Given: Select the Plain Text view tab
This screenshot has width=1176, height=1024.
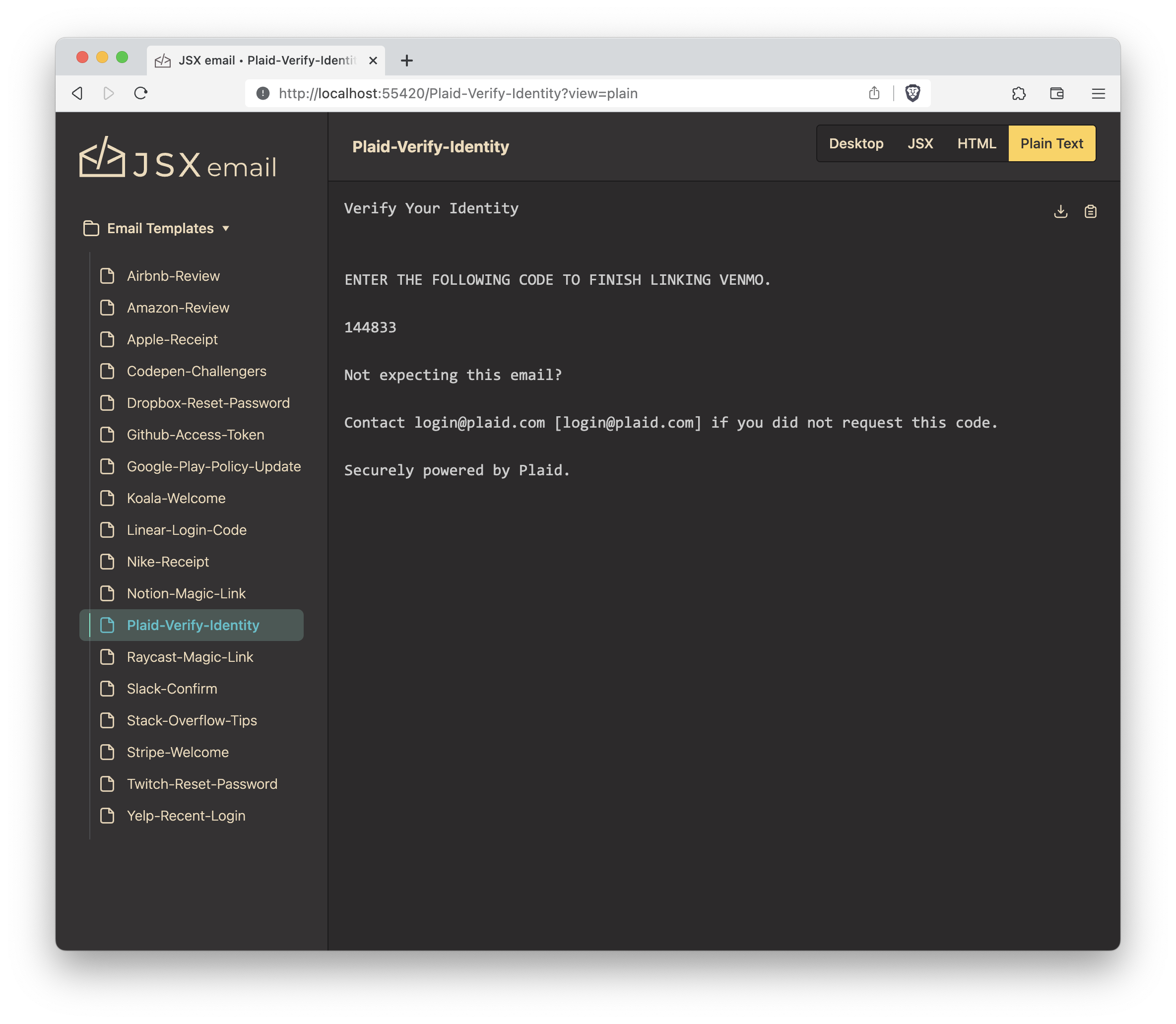Looking at the screenshot, I should (1051, 143).
